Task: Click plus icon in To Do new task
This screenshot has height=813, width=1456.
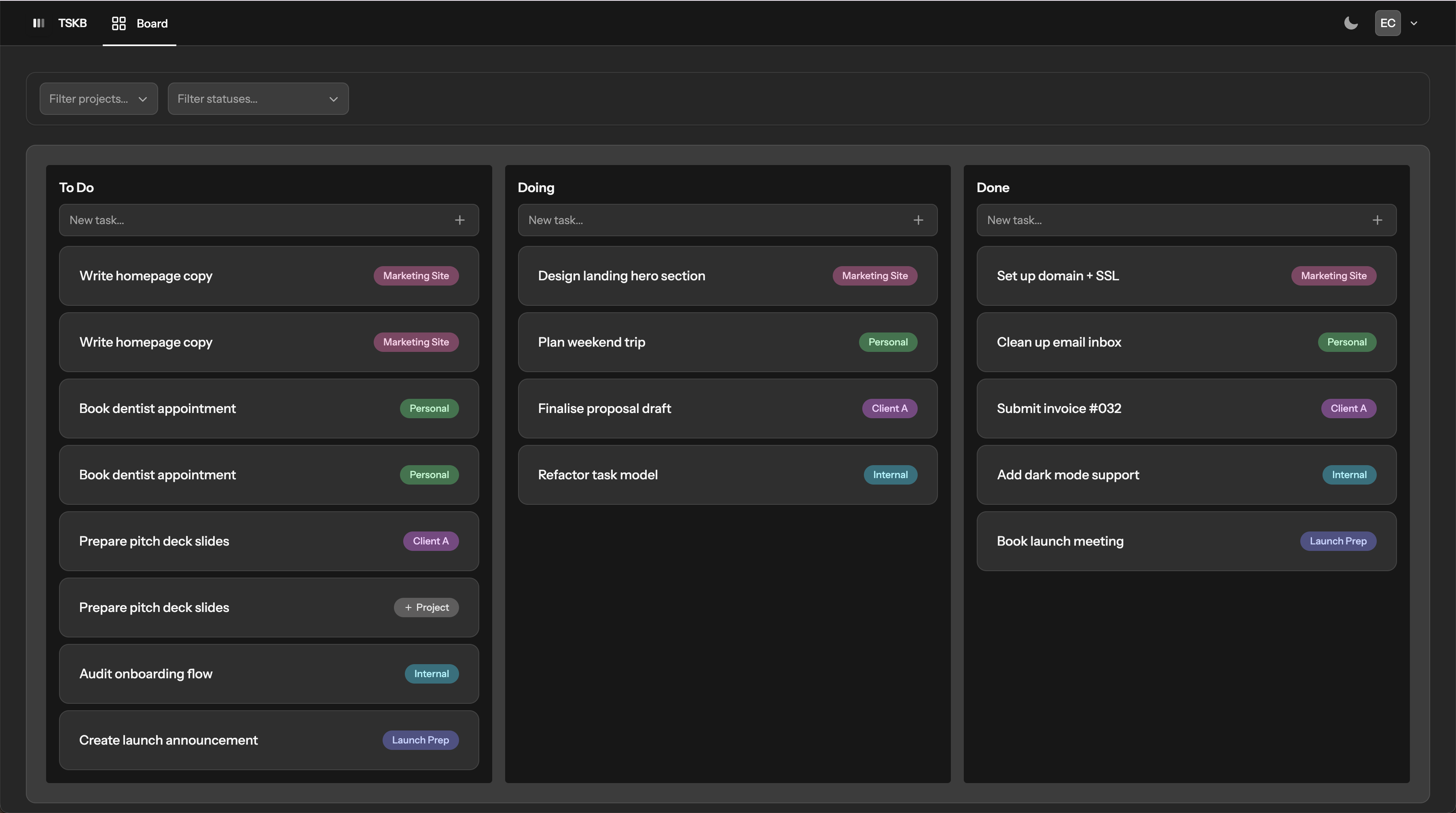Action: click(459, 220)
